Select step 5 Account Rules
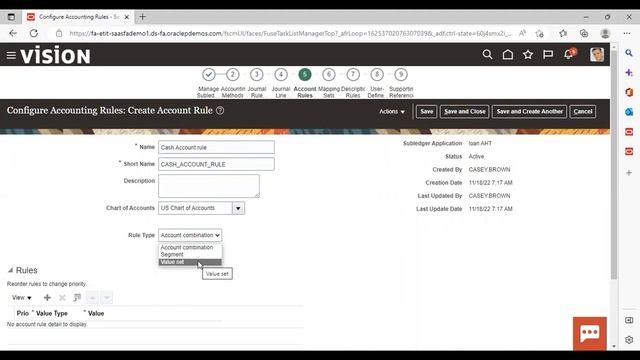Image resolution: width=640 pixels, height=360 pixels. 305,75
